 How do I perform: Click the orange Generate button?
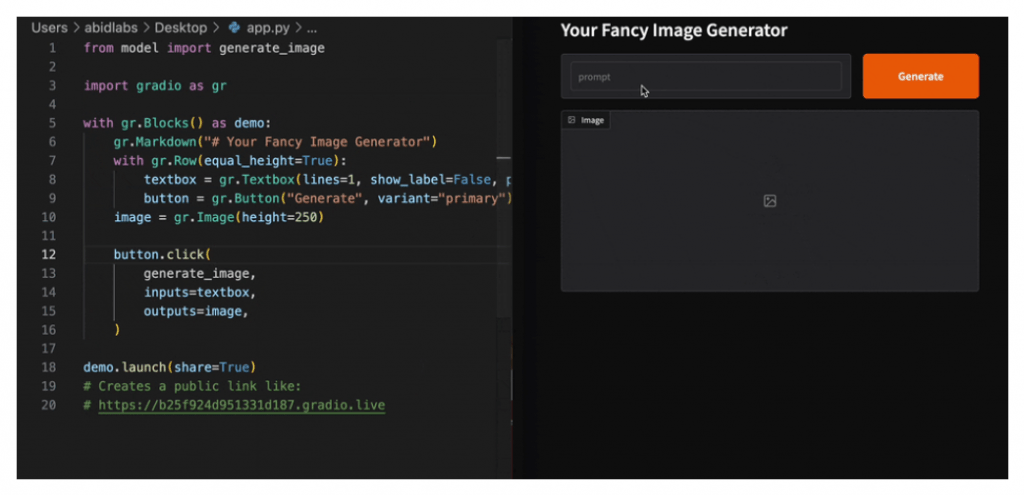click(x=920, y=76)
